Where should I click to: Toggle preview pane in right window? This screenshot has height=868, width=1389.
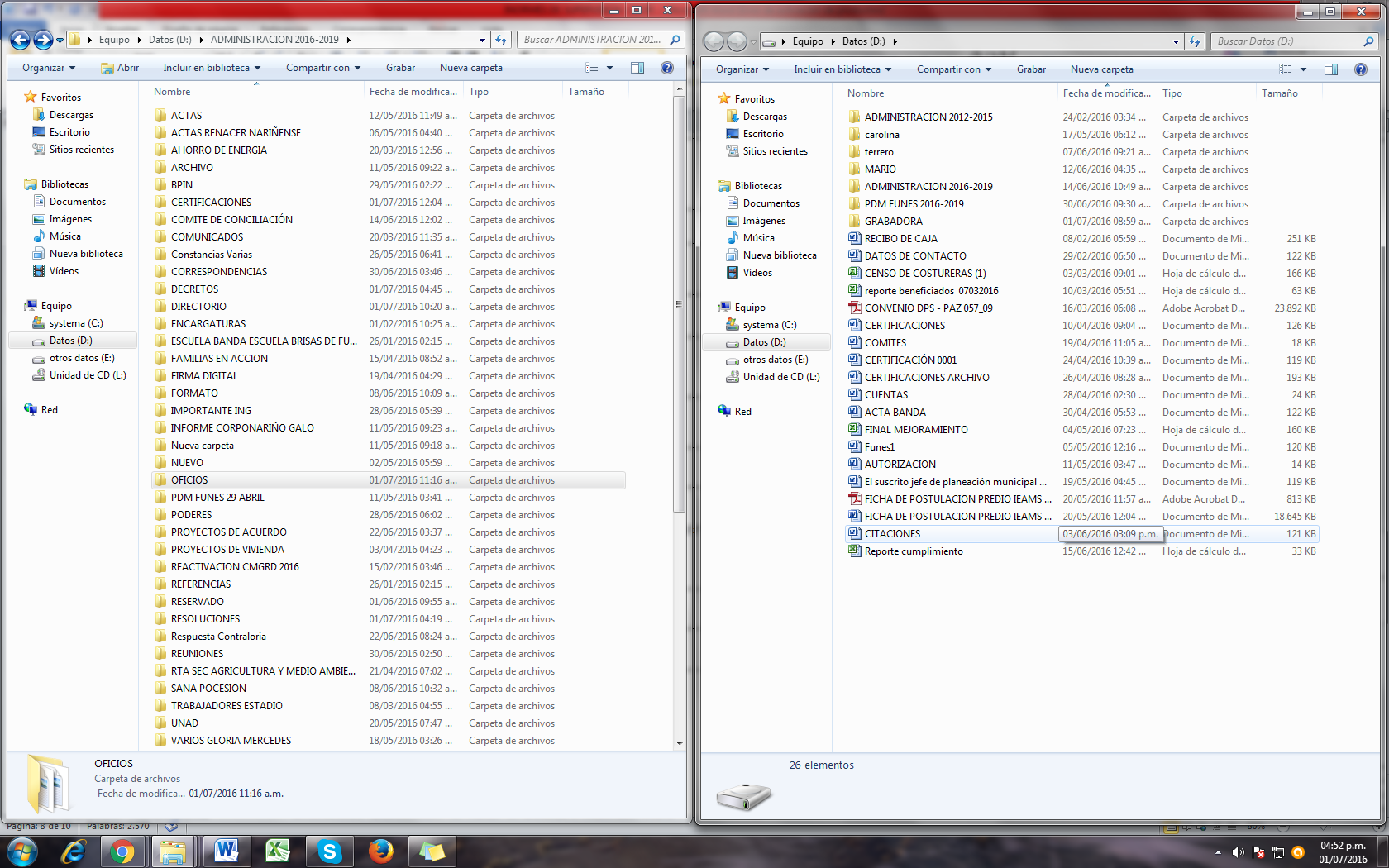(x=1331, y=69)
